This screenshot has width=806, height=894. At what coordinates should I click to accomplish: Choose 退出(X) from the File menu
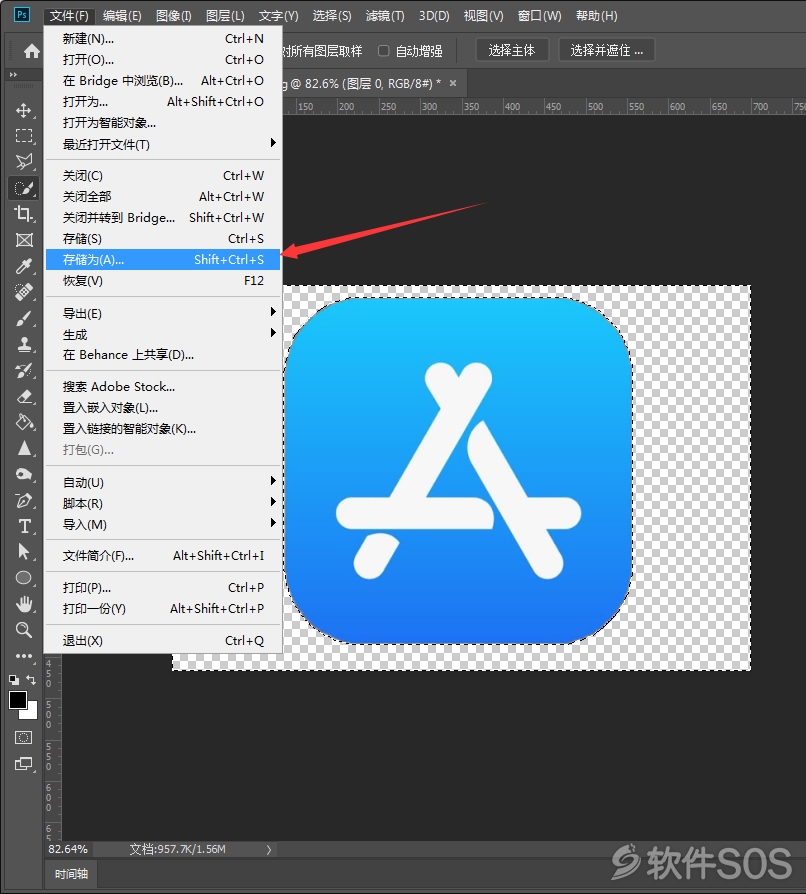click(163, 641)
